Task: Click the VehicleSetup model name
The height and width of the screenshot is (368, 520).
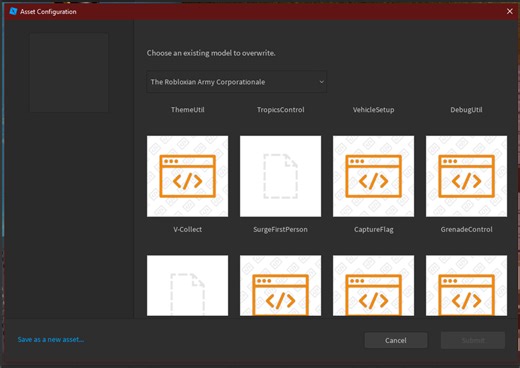Action: pyautogui.click(x=373, y=110)
